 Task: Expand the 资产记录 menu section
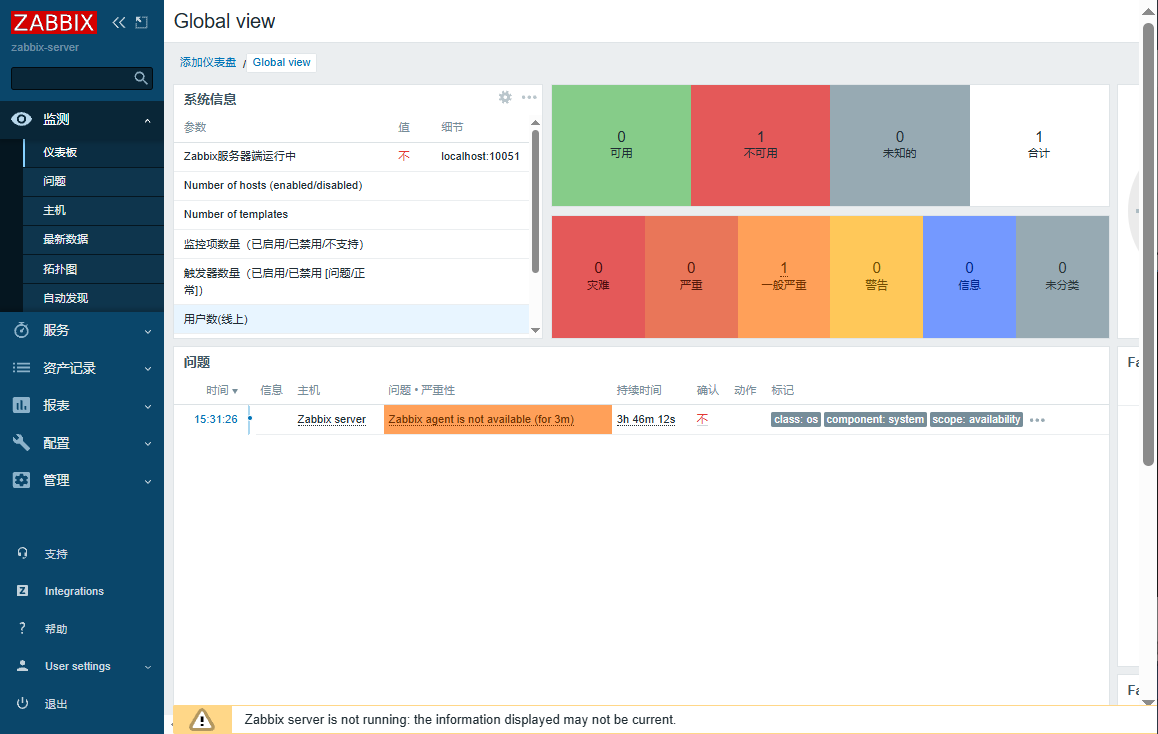point(148,368)
